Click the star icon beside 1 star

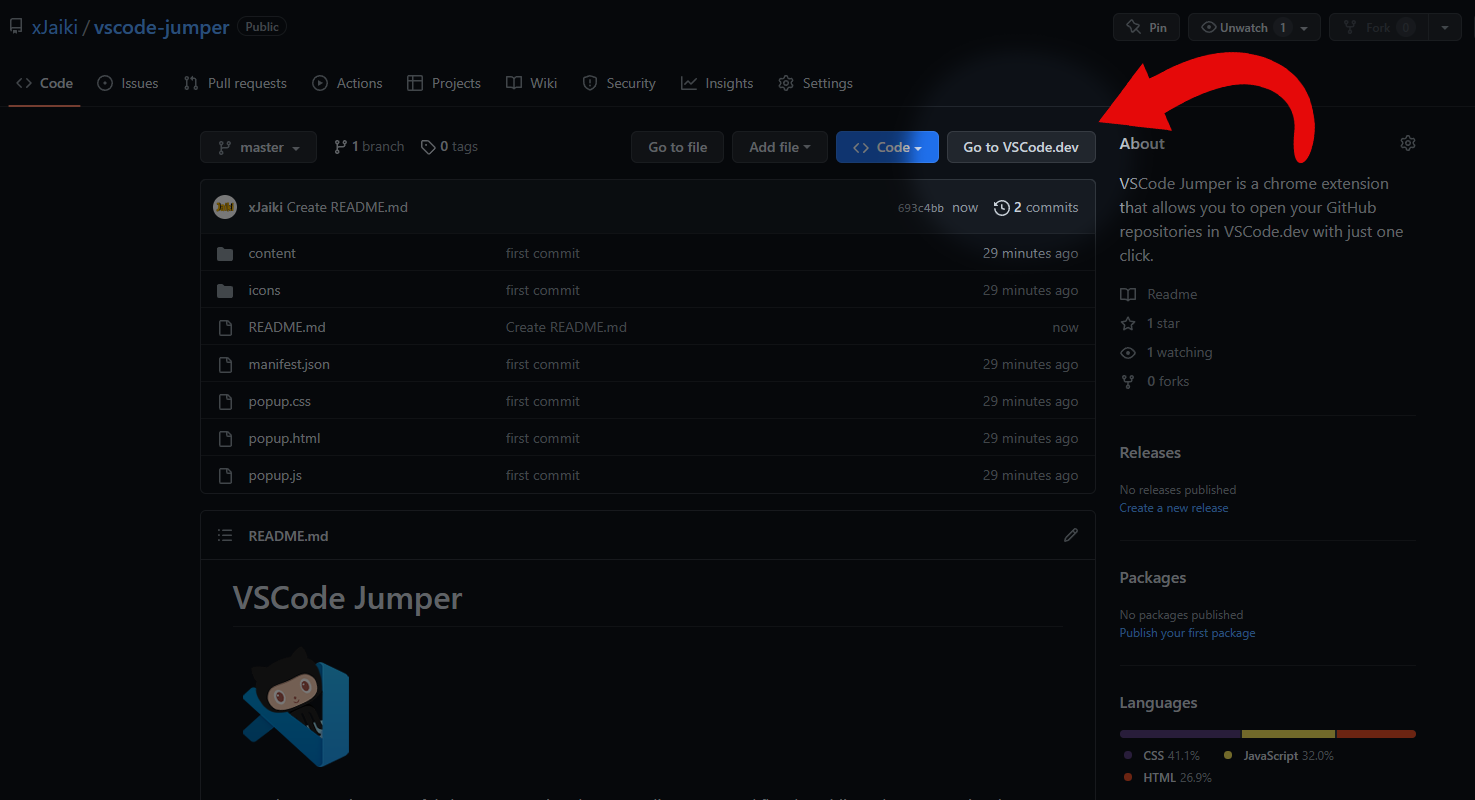pyautogui.click(x=1128, y=324)
